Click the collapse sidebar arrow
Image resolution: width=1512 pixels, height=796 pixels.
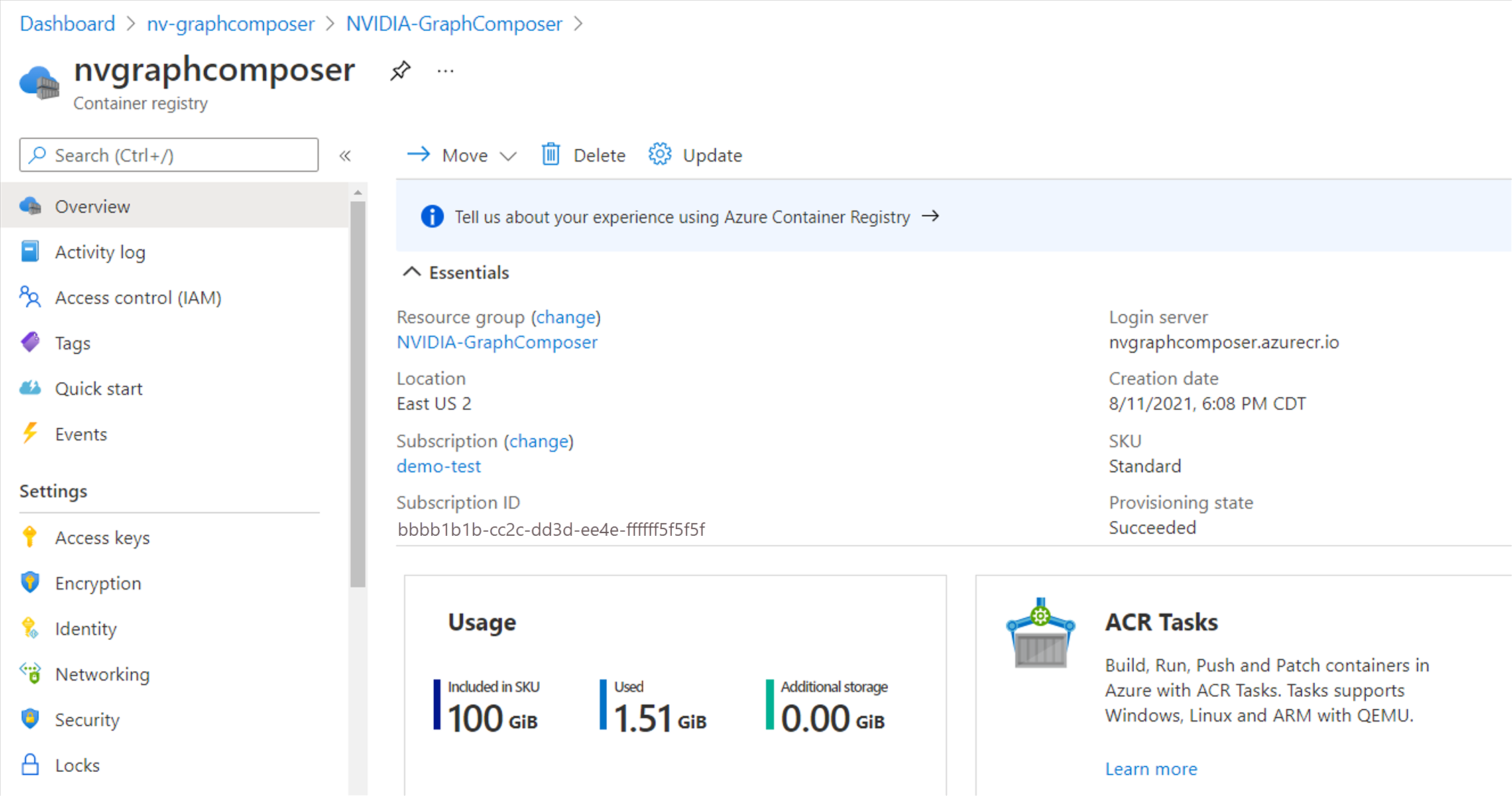click(x=346, y=155)
